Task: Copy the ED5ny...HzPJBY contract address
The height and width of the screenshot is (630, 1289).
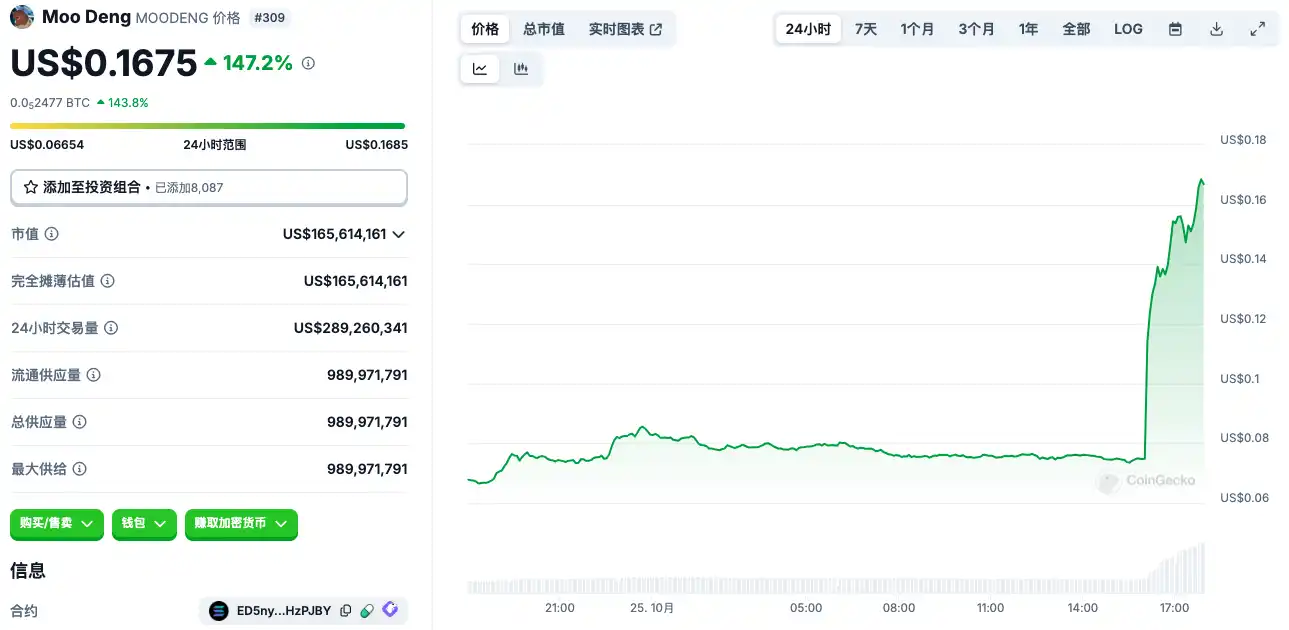Action: pos(346,611)
